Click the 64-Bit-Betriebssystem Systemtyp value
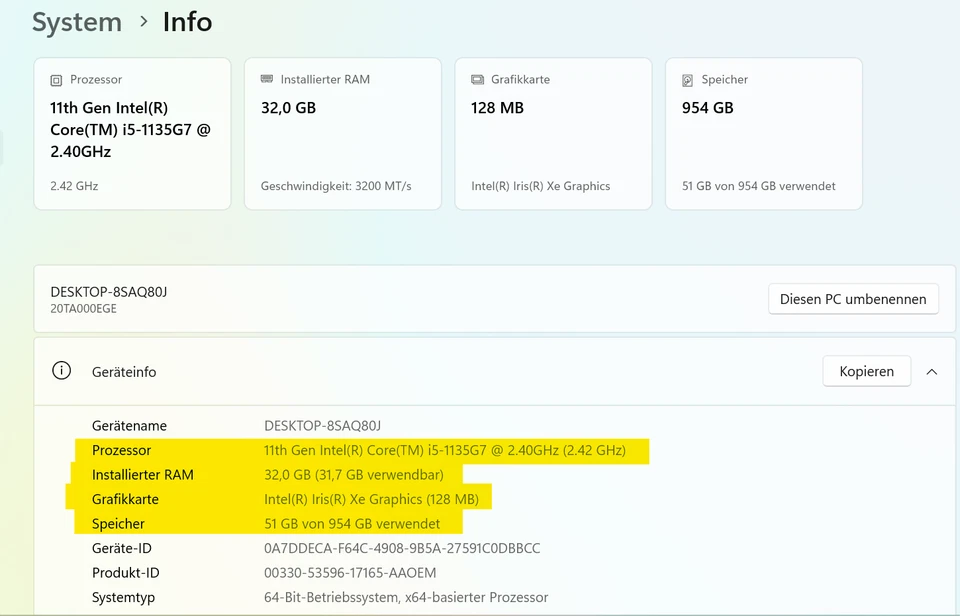Viewport: 960px width, 616px height. pyautogui.click(x=406, y=598)
